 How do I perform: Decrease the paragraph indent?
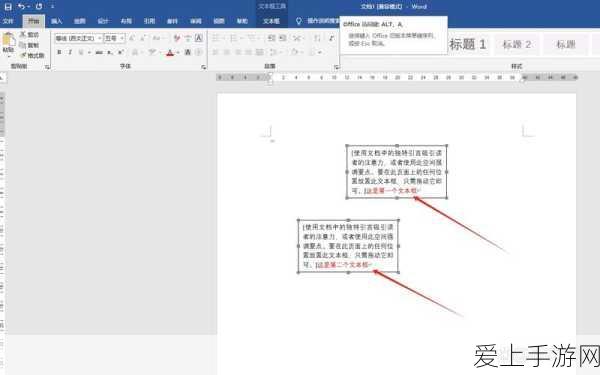pos(271,38)
